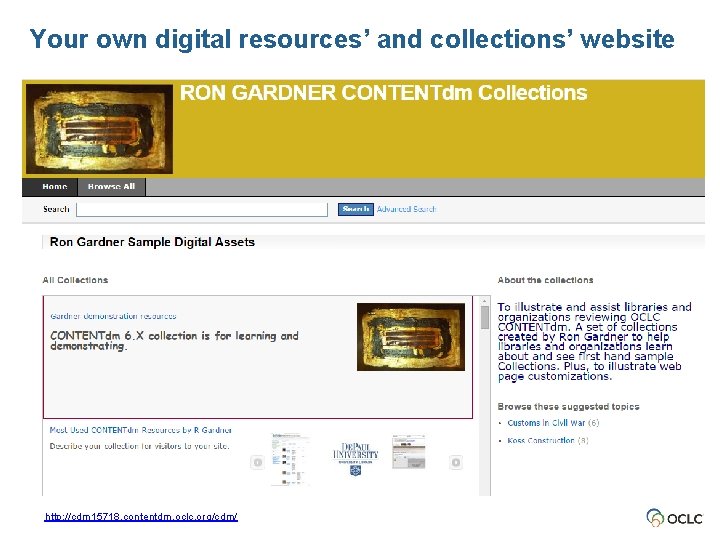The image size is (720, 540).
Task: Browse the Koss Construction topic
Action: coord(540,440)
